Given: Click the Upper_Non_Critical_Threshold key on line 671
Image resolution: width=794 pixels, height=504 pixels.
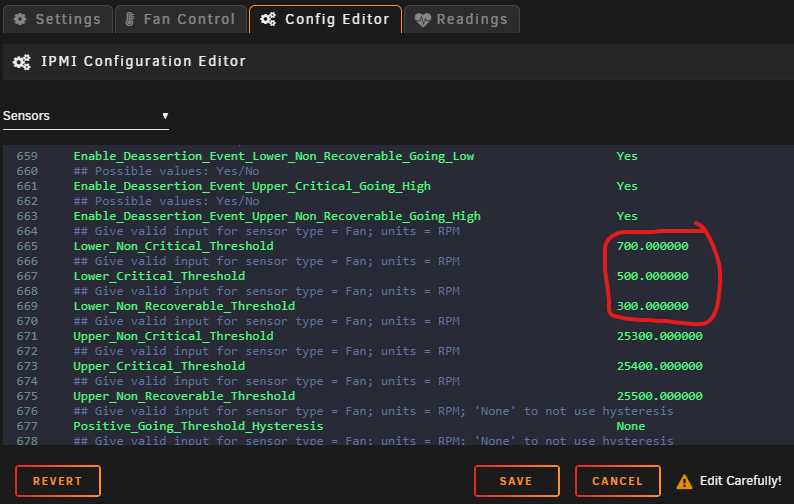Looking at the screenshot, I should coord(173,336).
